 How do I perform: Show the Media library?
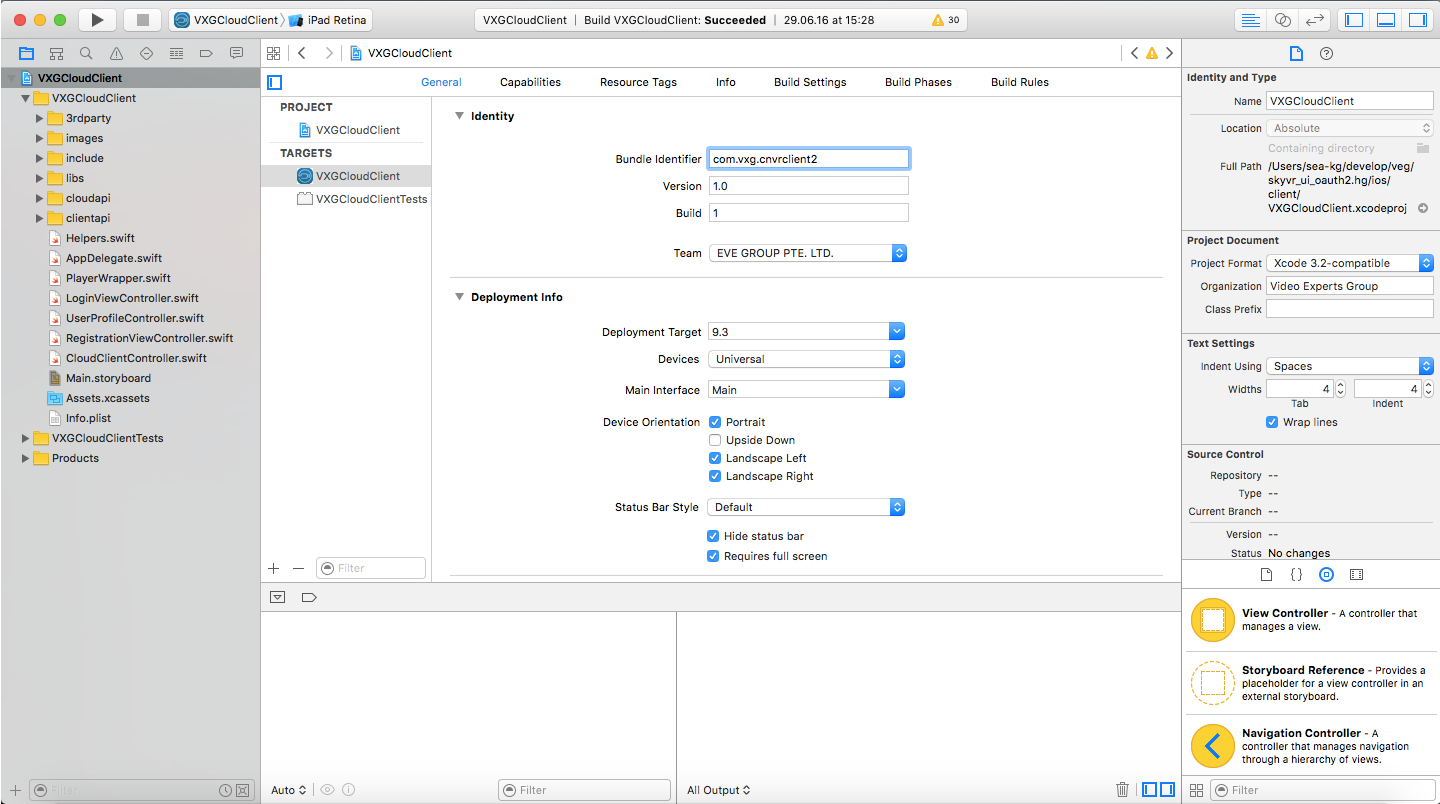click(1356, 575)
